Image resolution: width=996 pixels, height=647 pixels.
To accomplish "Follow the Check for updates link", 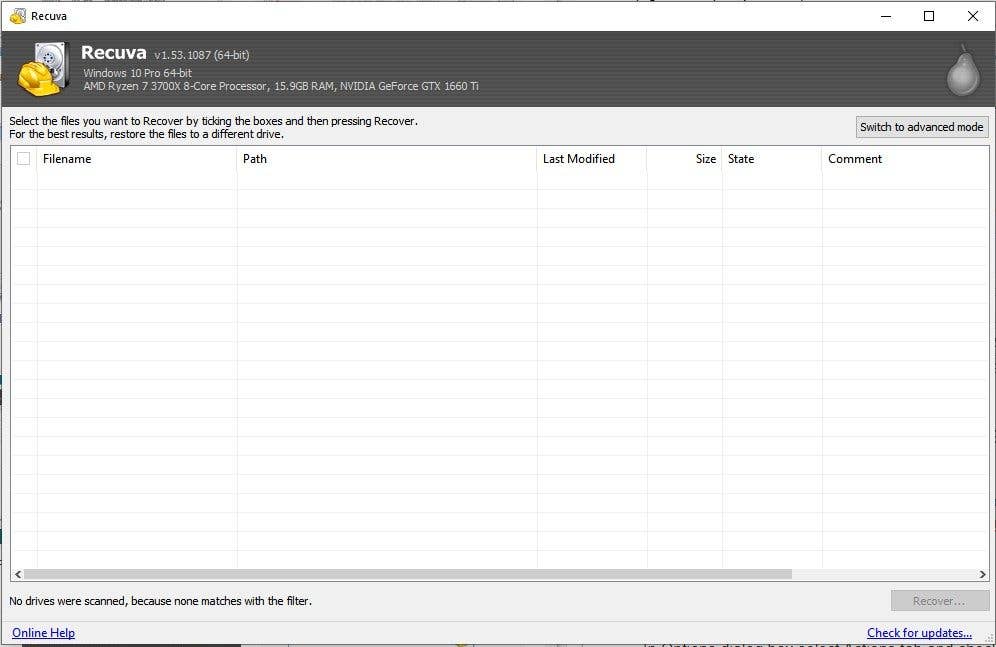I will click(919, 633).
